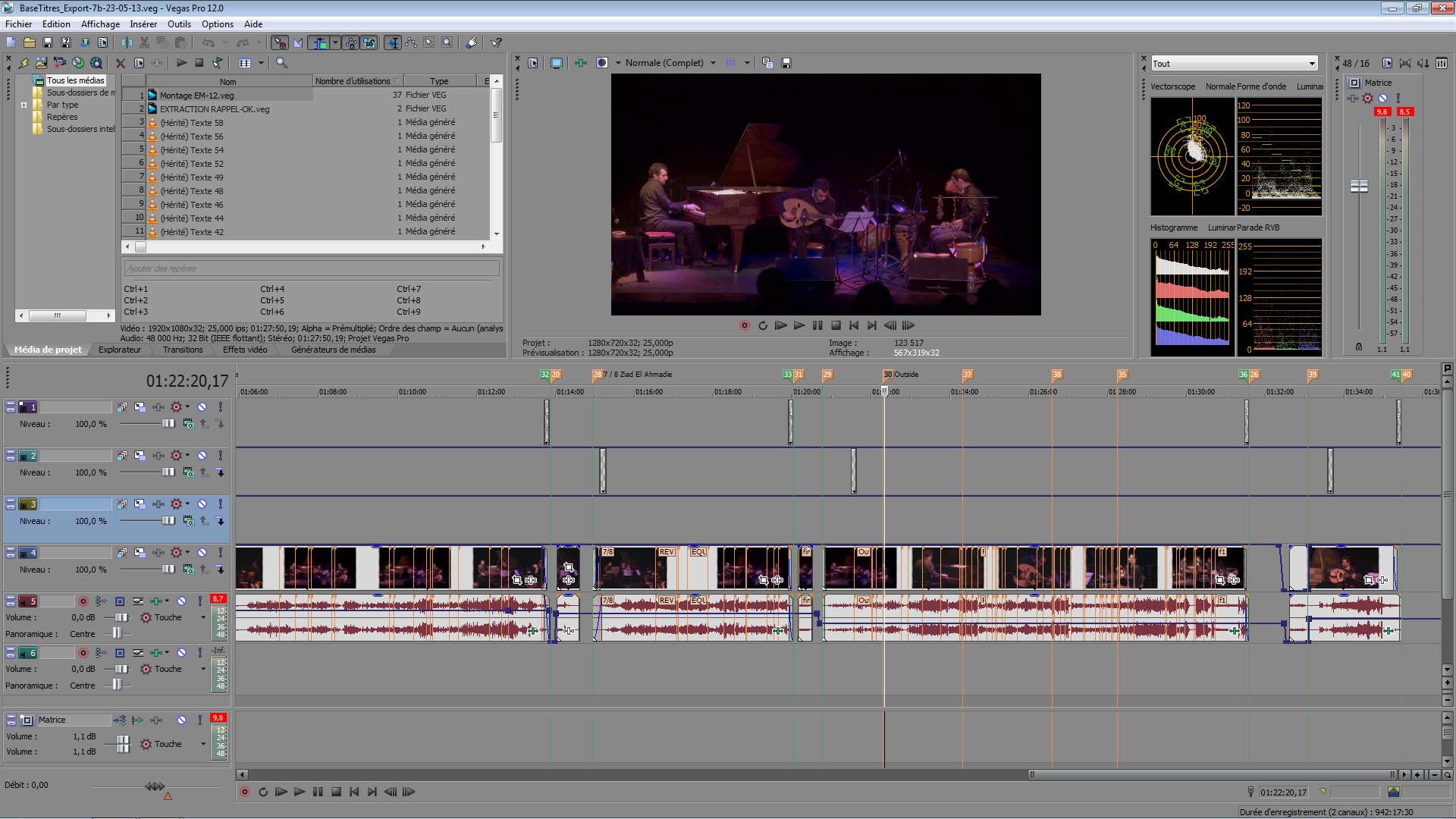This screenshot has width=1456, height=819.
Task: Switch to the Transitions tab
Action: [x=183, y=350]
